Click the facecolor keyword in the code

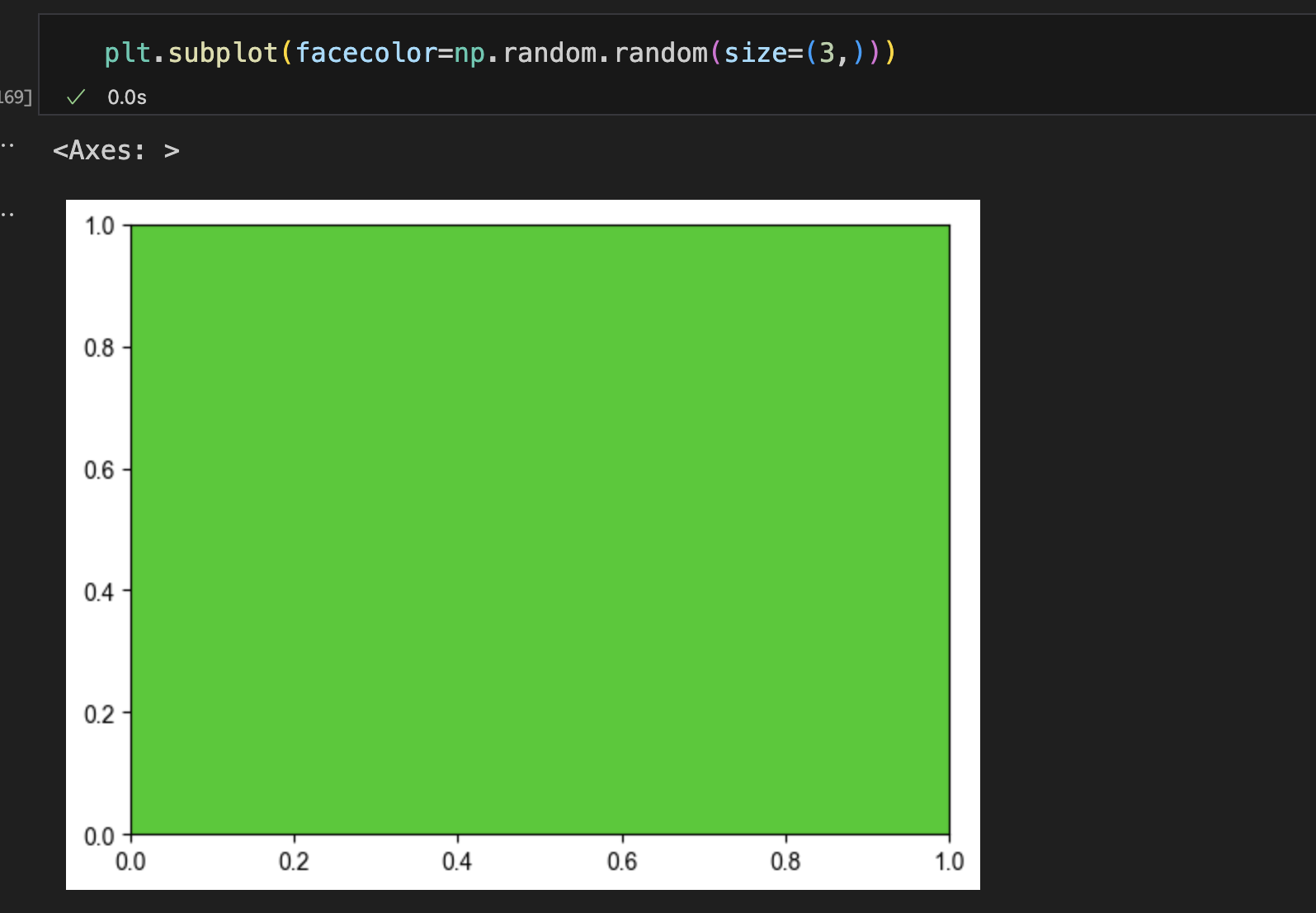coord(366,53)
